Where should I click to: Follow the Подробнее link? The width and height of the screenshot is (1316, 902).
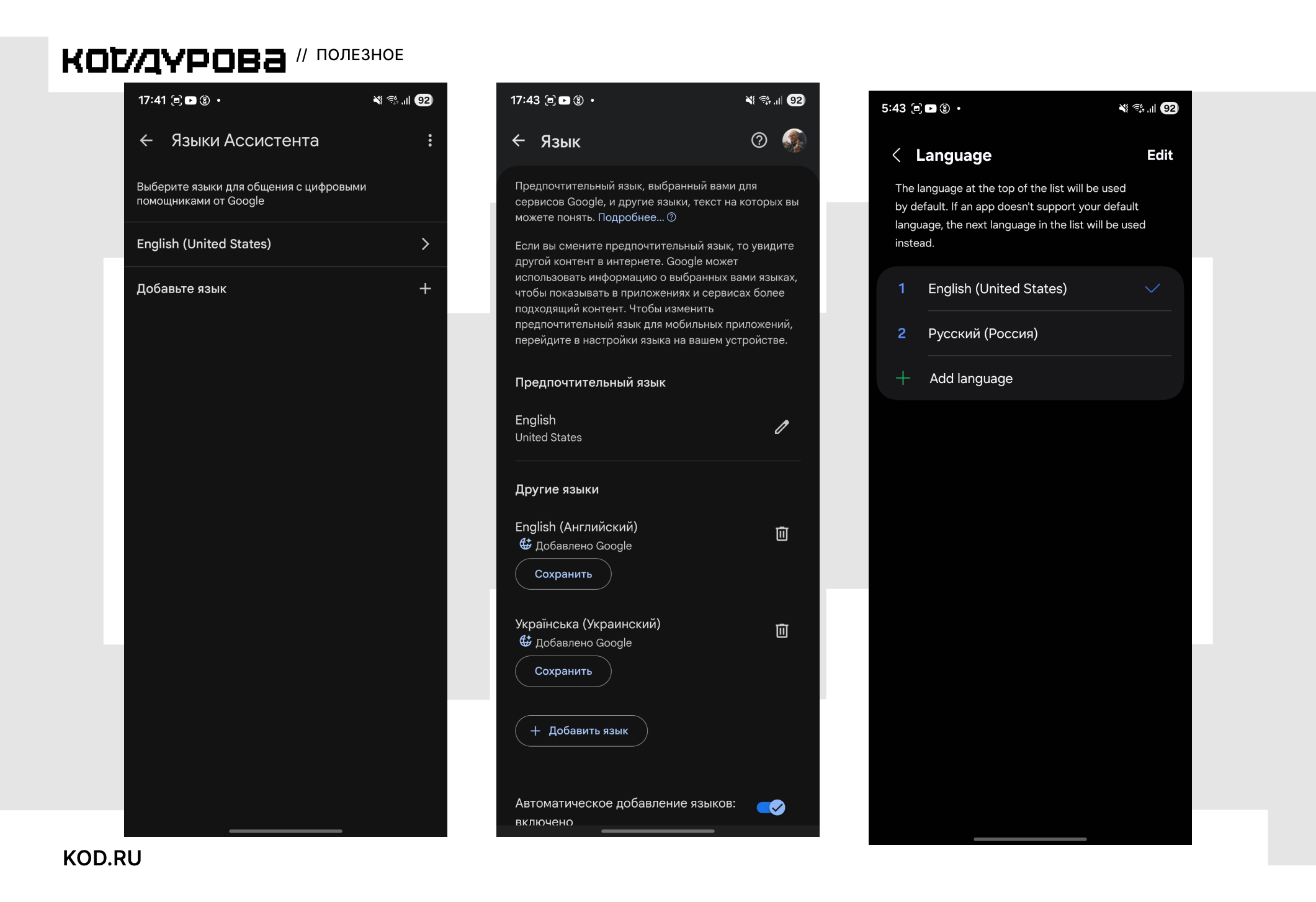pos(630,217)
